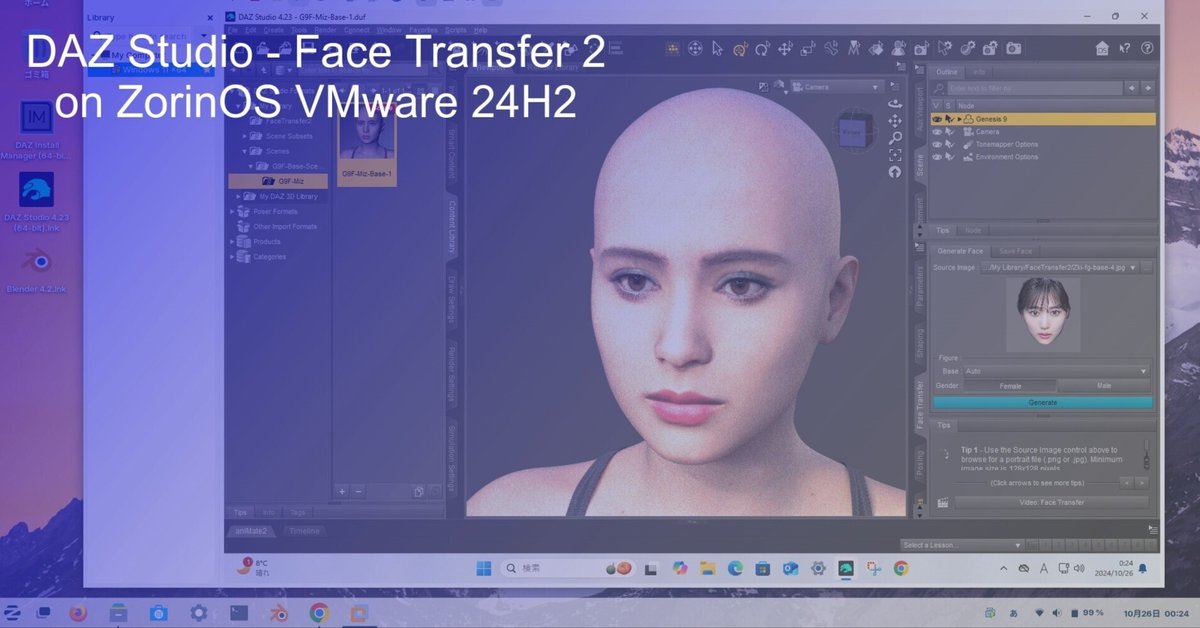Open the Help question mark icon

1147,48
